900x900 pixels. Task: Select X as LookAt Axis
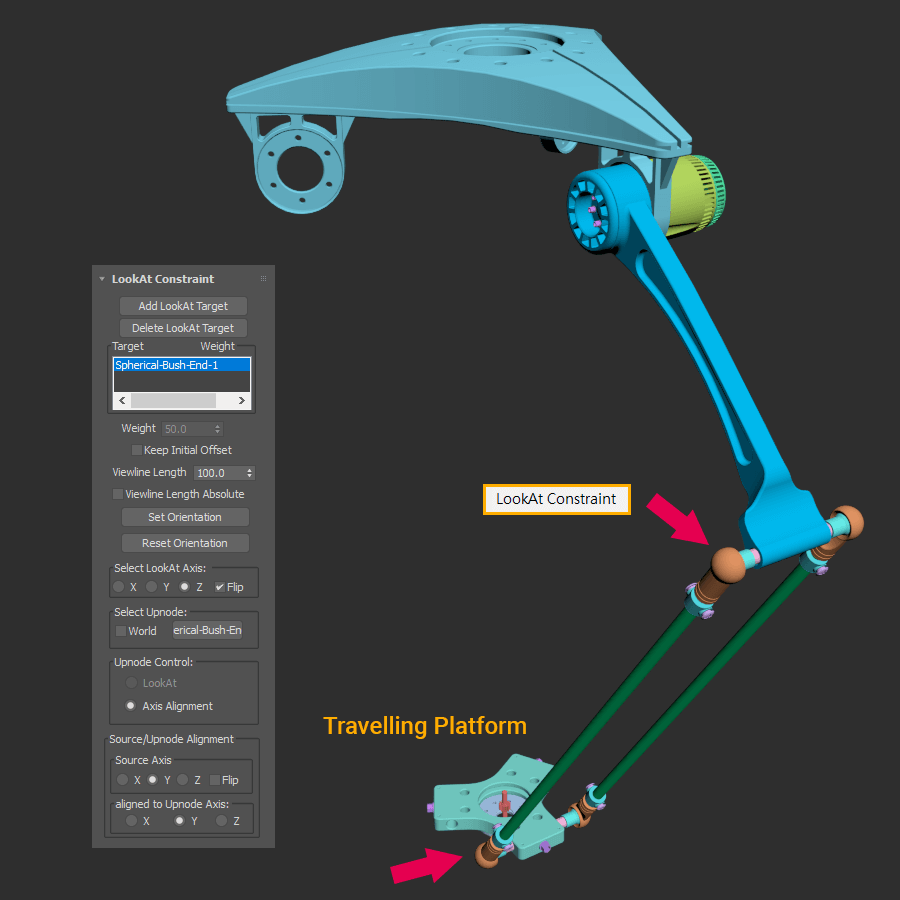(x=119, y=587)
